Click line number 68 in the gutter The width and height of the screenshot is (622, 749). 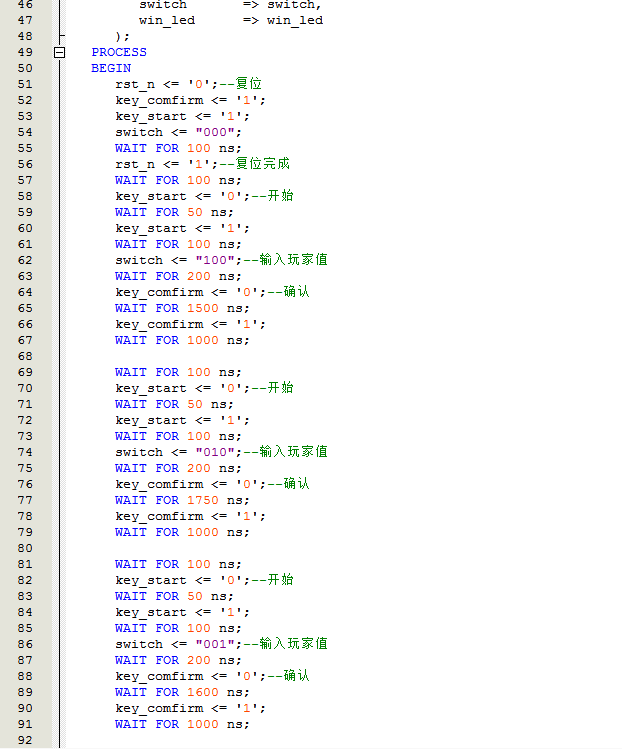(x=25, y=356)
